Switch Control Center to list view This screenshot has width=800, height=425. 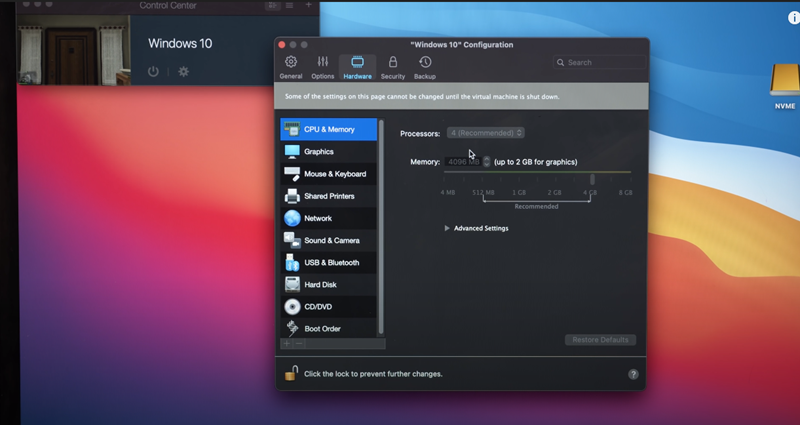pos(289,5)
